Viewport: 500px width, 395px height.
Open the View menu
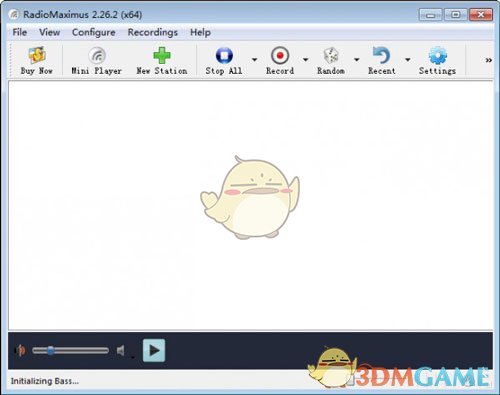50,32
